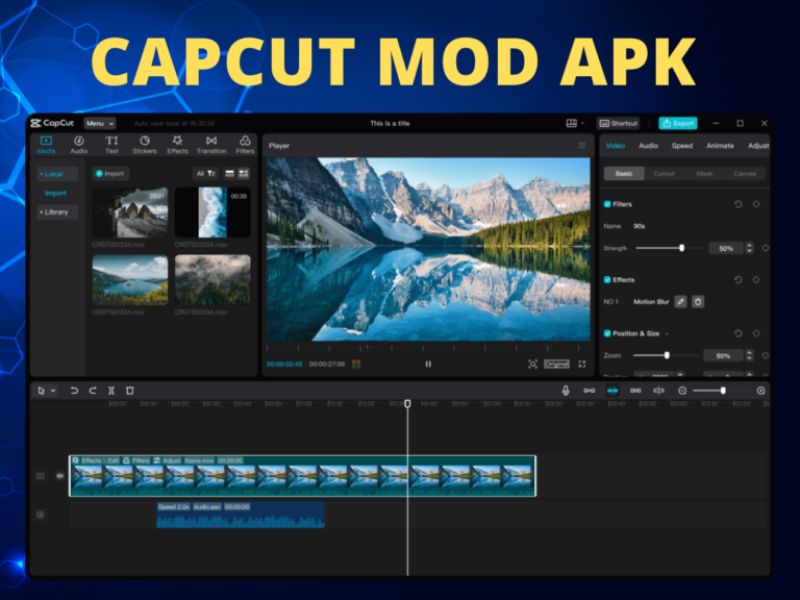The width and height of the screenshot is (800, 600).
Task: Click the Redo arrow in timeline toolbar
Action: (92, 391)
